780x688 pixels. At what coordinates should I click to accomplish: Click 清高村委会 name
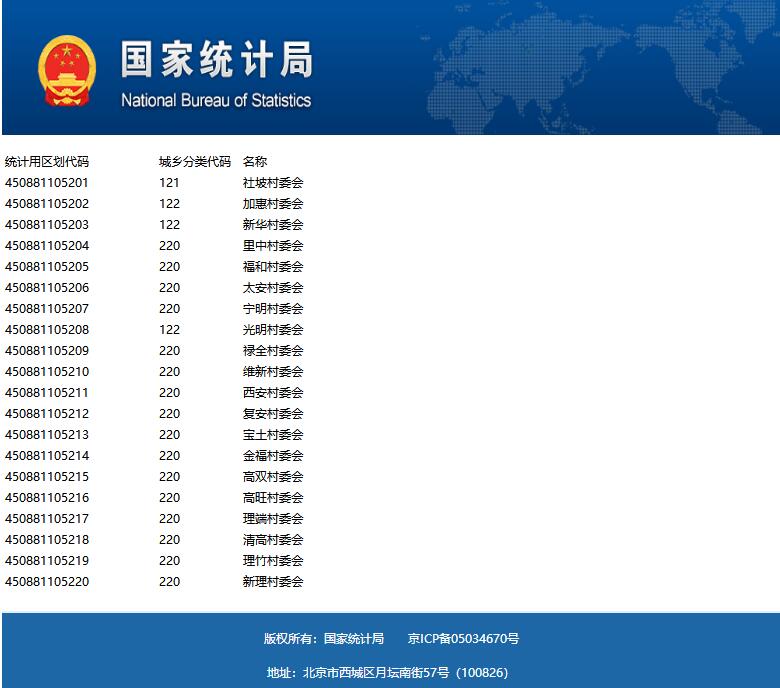[x=273, y=539]
